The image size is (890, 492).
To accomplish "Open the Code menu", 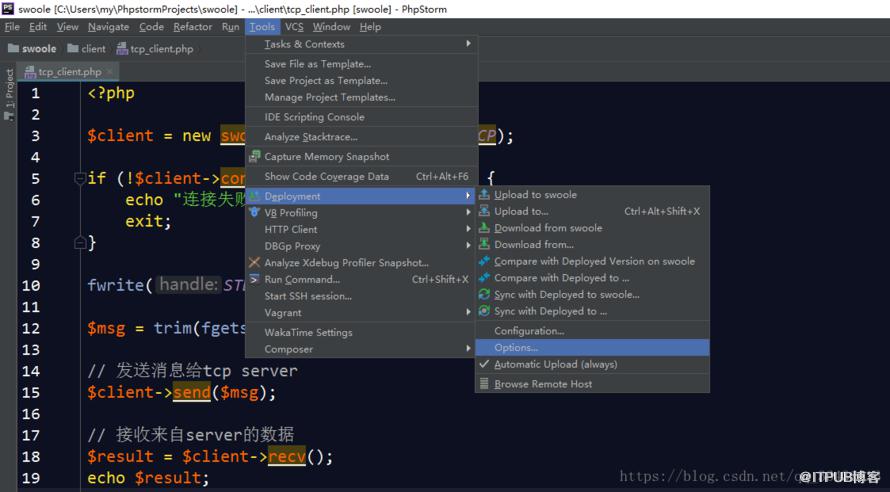I will pos(152,27).
